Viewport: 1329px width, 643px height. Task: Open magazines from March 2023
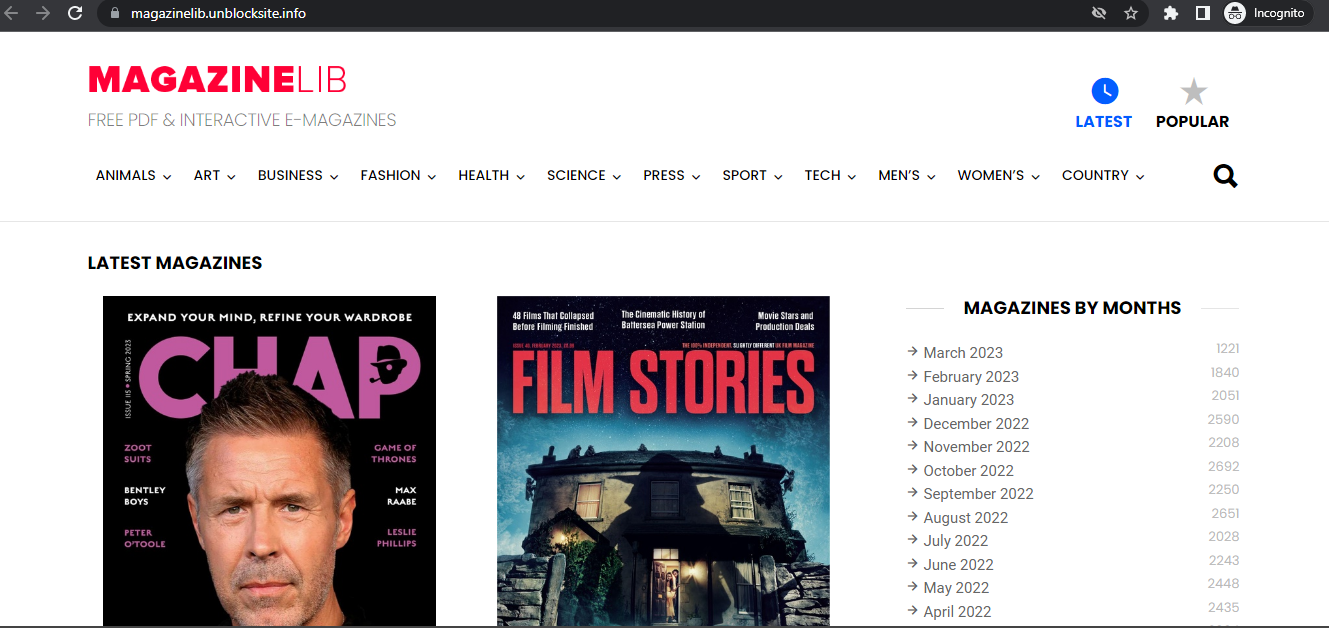pos(963,352)
